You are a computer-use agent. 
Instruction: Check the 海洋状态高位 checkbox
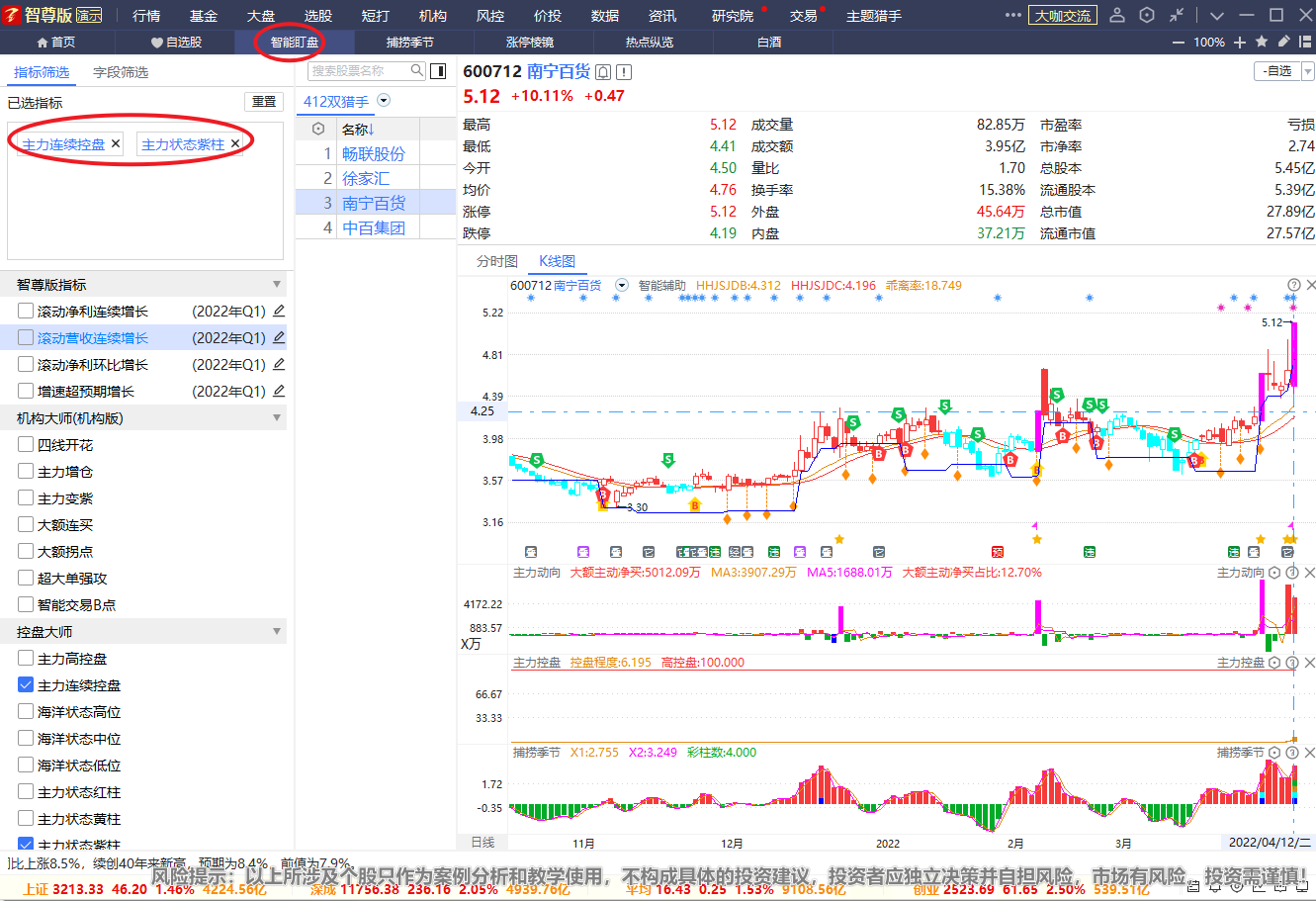(x=26, y=711)
